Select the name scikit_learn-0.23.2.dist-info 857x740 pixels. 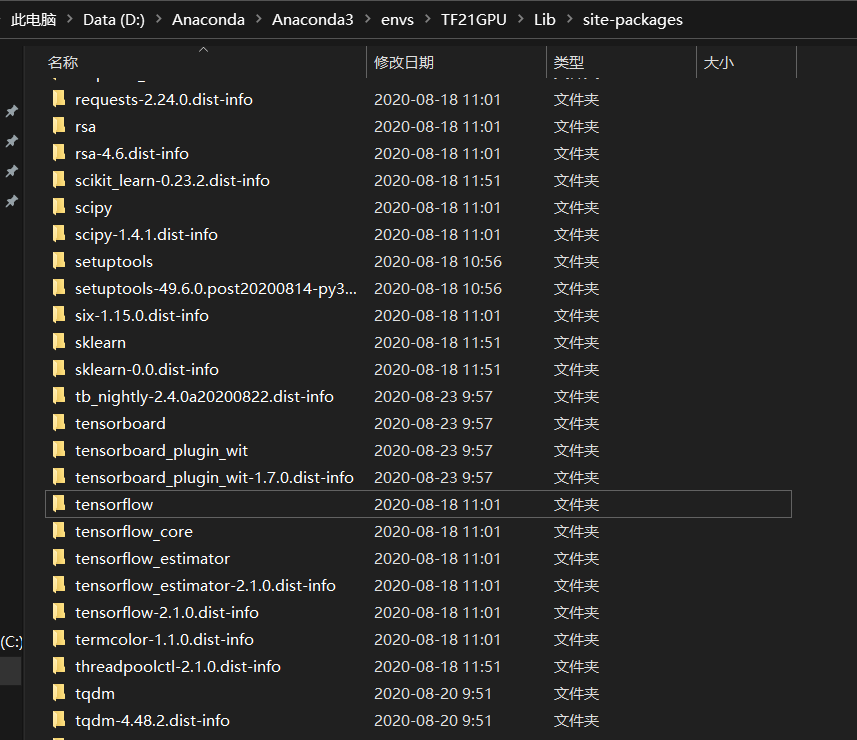pos(172,180)
